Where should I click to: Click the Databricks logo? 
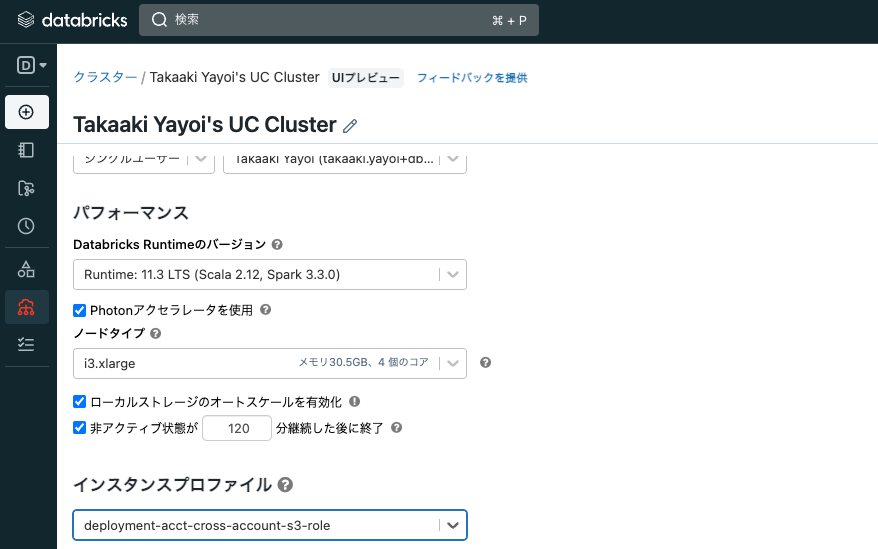pyautogui.click(x=72, y=20)
